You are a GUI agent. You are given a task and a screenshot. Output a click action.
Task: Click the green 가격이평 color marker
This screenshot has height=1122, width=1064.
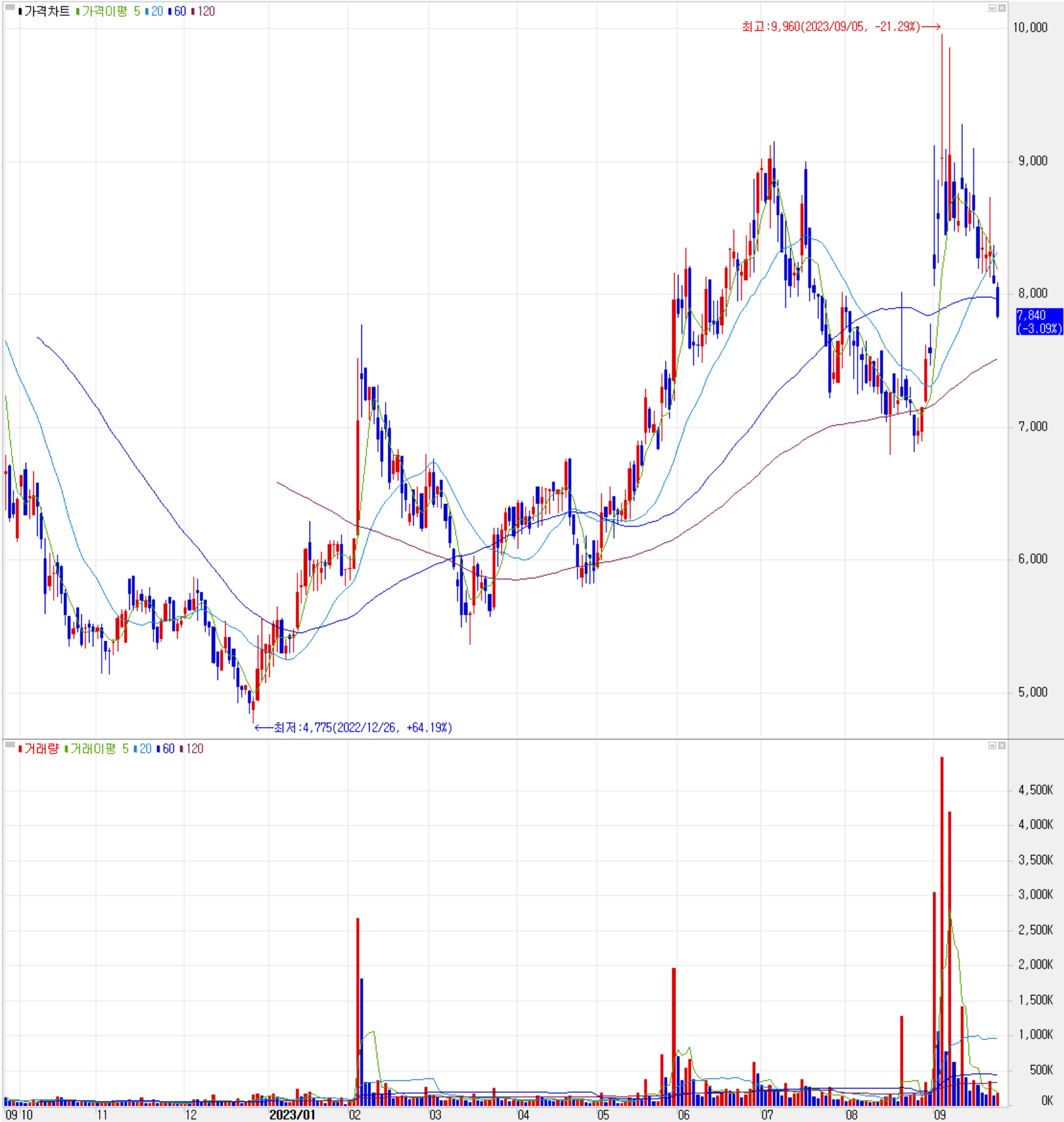[77, 12]
